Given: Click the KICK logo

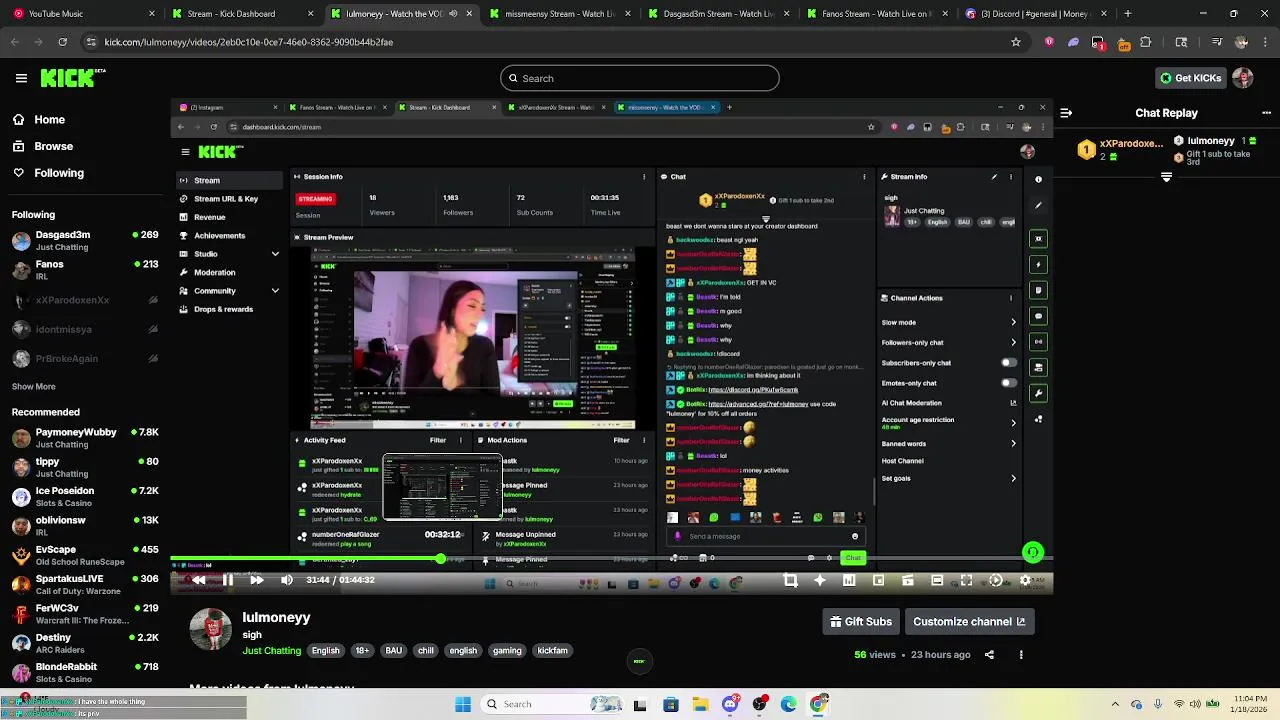Looking at the screenshot, I should [x=73, y=78].
